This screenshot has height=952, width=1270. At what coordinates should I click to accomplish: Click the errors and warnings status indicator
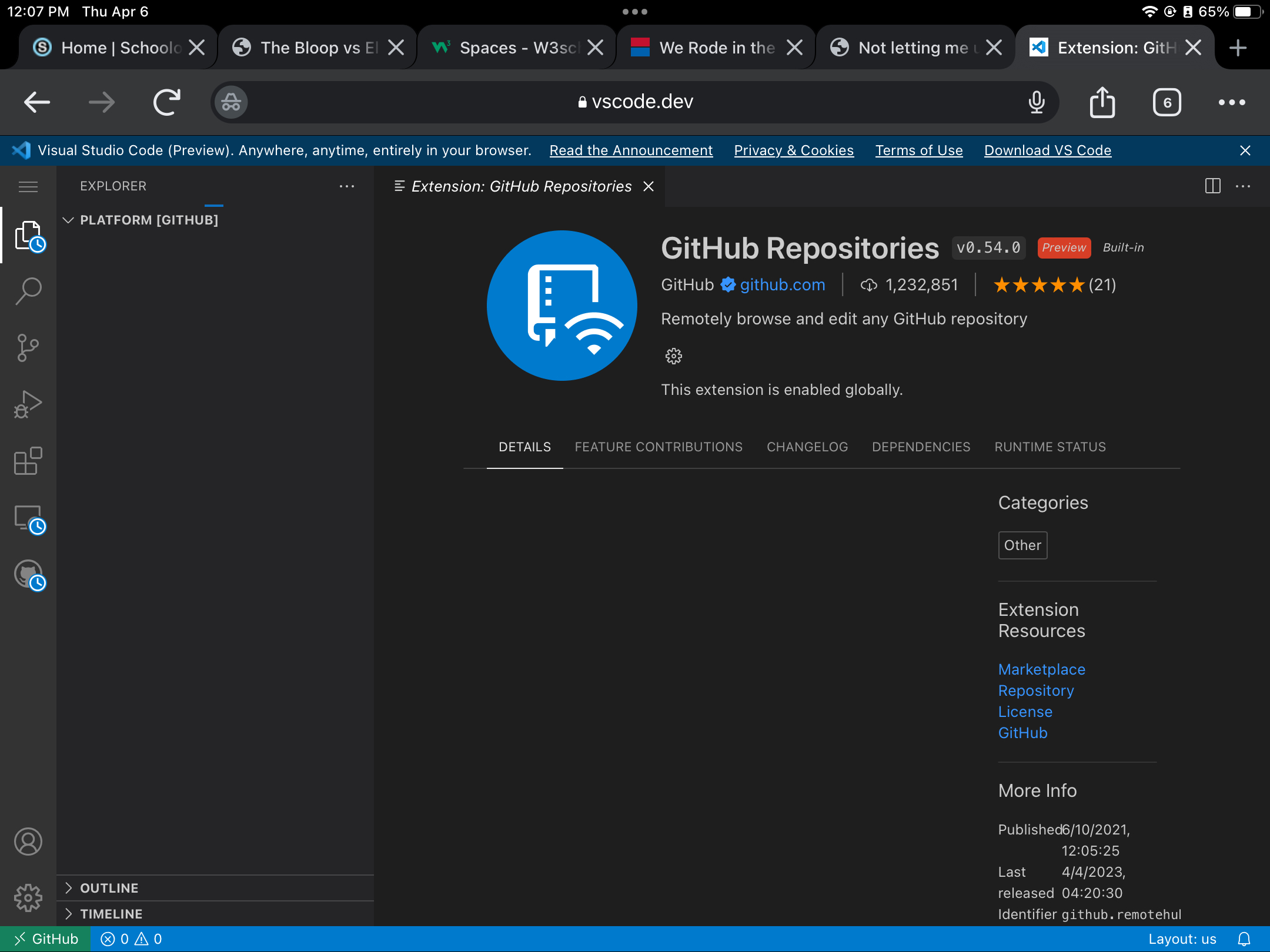[131, 938]
